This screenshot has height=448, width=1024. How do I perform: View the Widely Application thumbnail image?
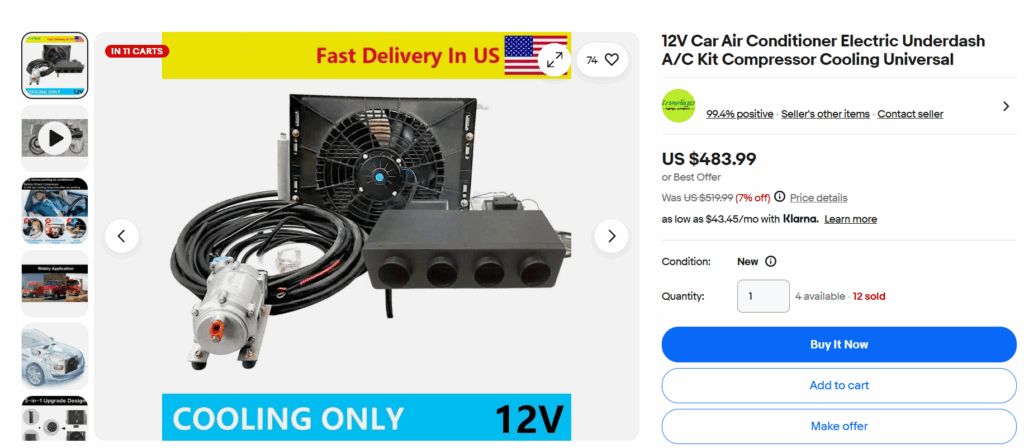coord(55,284)
